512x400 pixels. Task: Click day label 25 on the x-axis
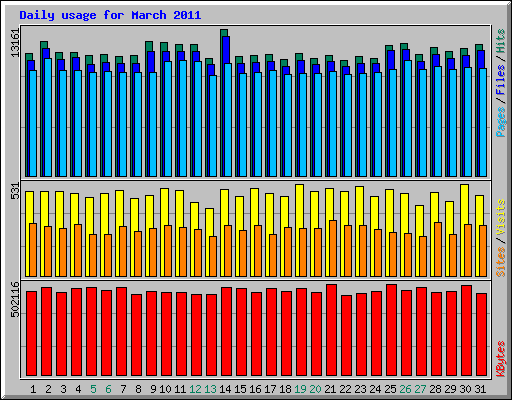[390, 389]
